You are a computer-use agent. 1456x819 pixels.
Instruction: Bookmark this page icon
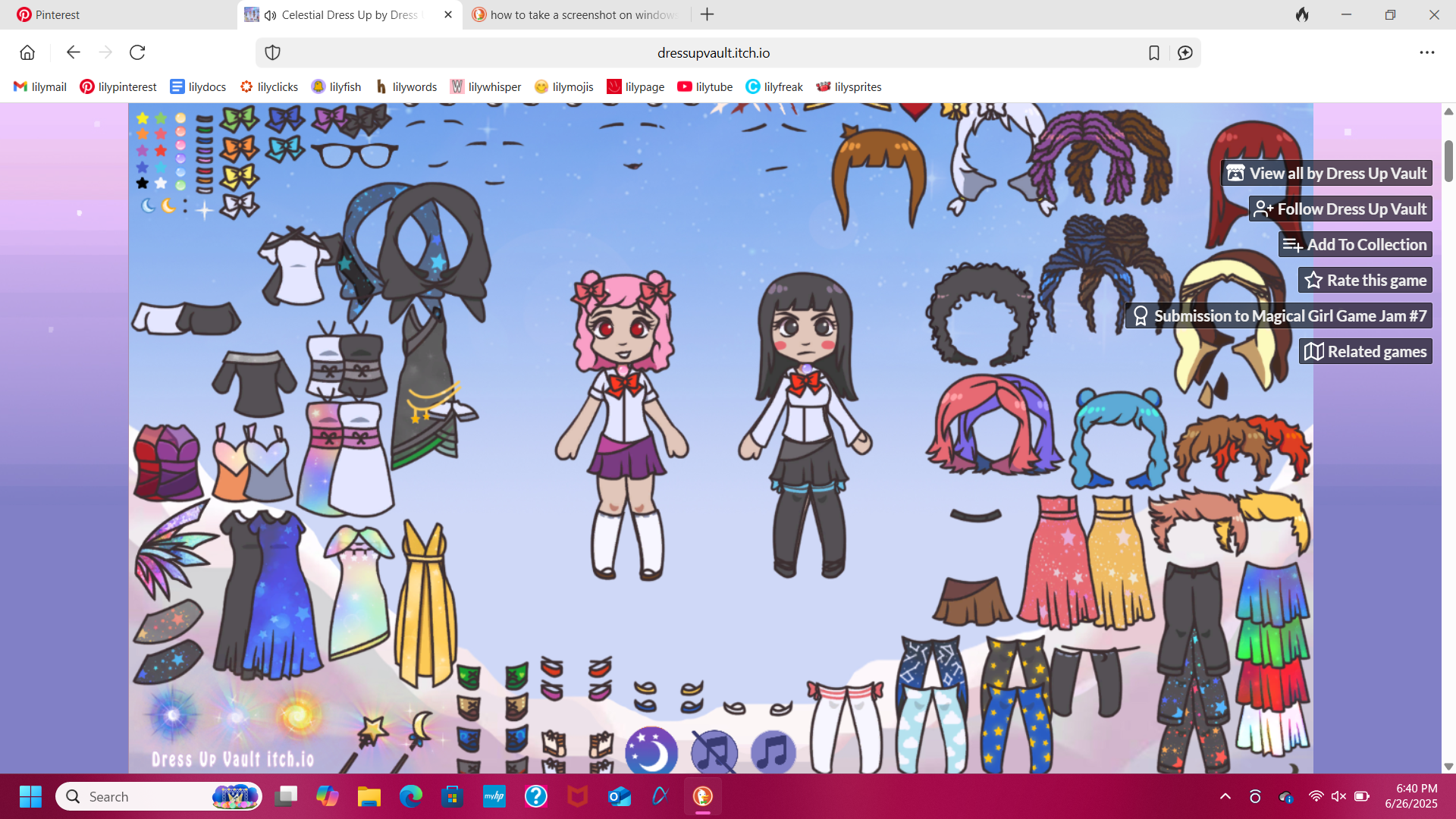[x=1153, y=52]
